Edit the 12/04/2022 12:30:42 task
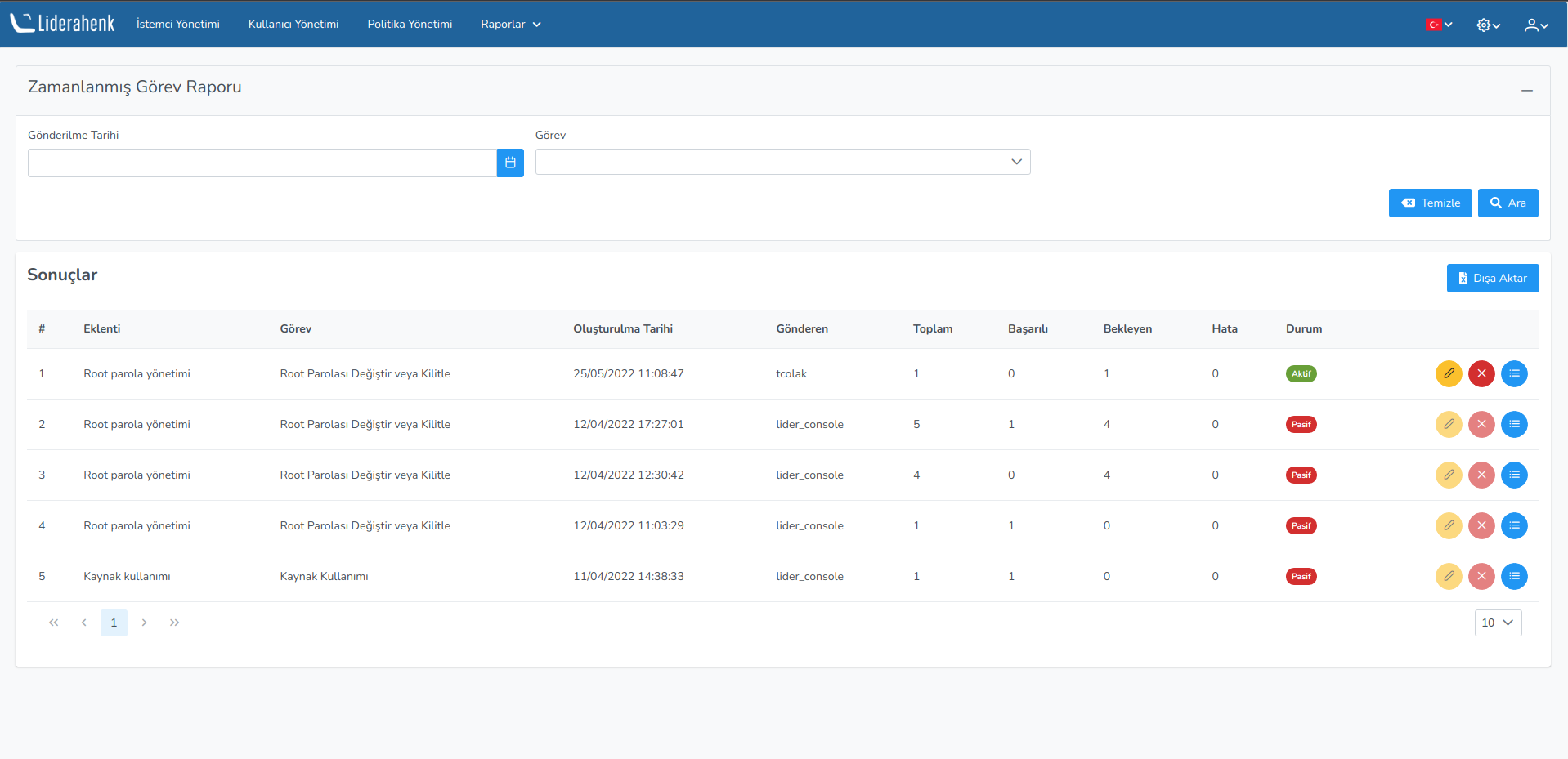 1449,475
